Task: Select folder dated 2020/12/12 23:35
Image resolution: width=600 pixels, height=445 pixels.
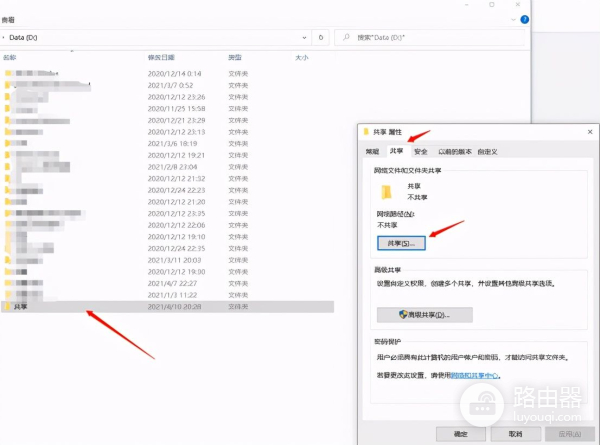Action: click(x=167, y=214)
